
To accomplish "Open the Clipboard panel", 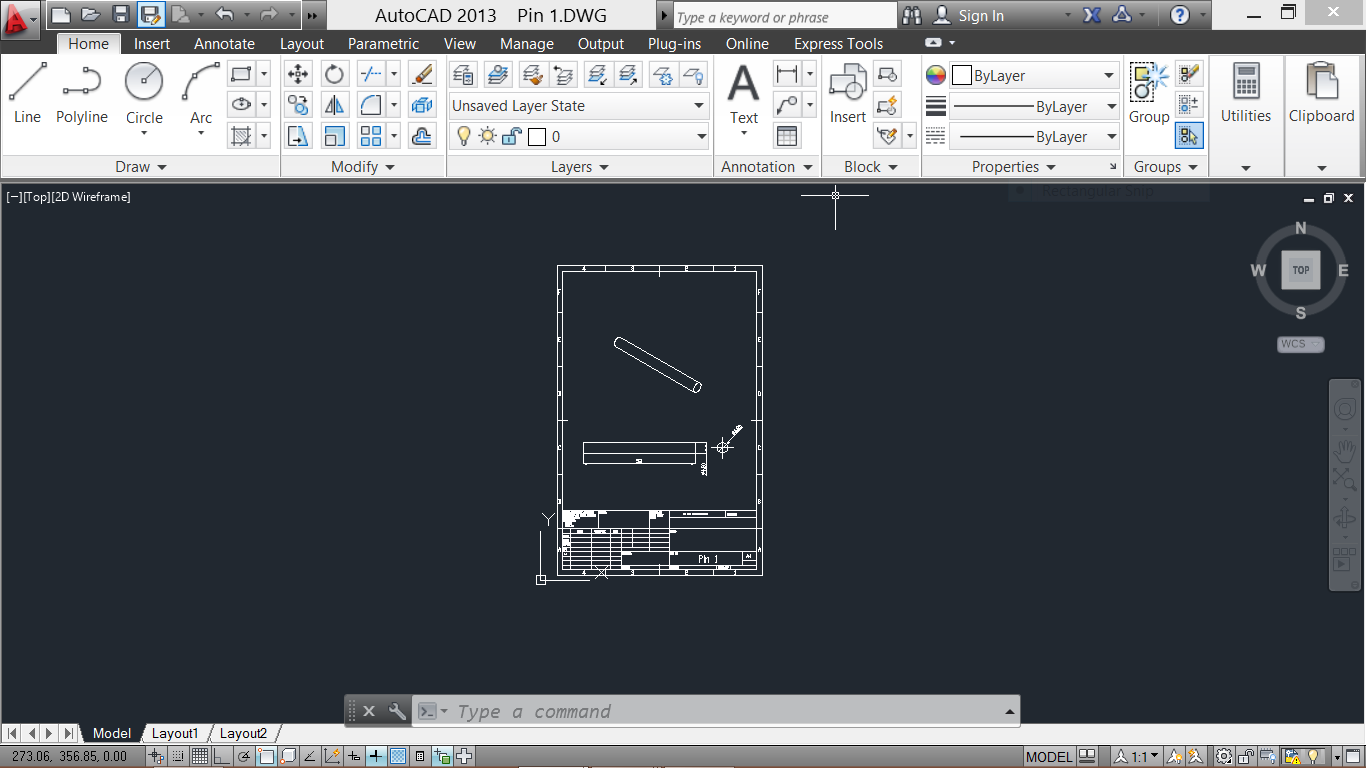I will tap(1321, 93).
